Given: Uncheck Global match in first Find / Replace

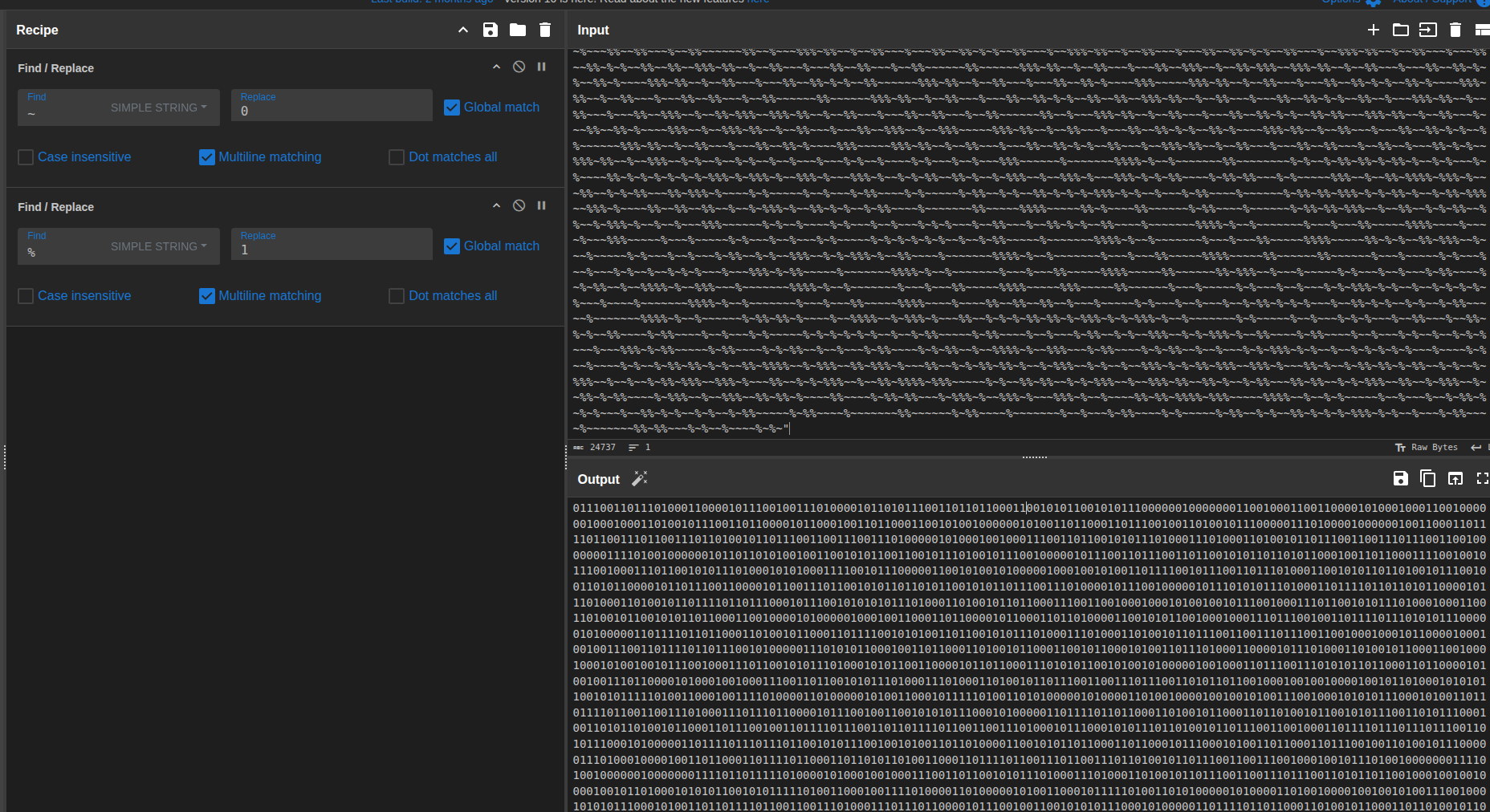Looking at the screenshot, I should pos(452,108).
